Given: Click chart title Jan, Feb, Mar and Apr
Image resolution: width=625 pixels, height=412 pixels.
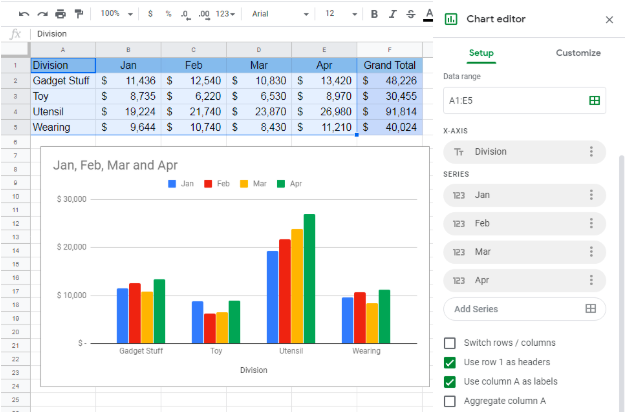Looking at the screenshot, I should pos(115,165).
